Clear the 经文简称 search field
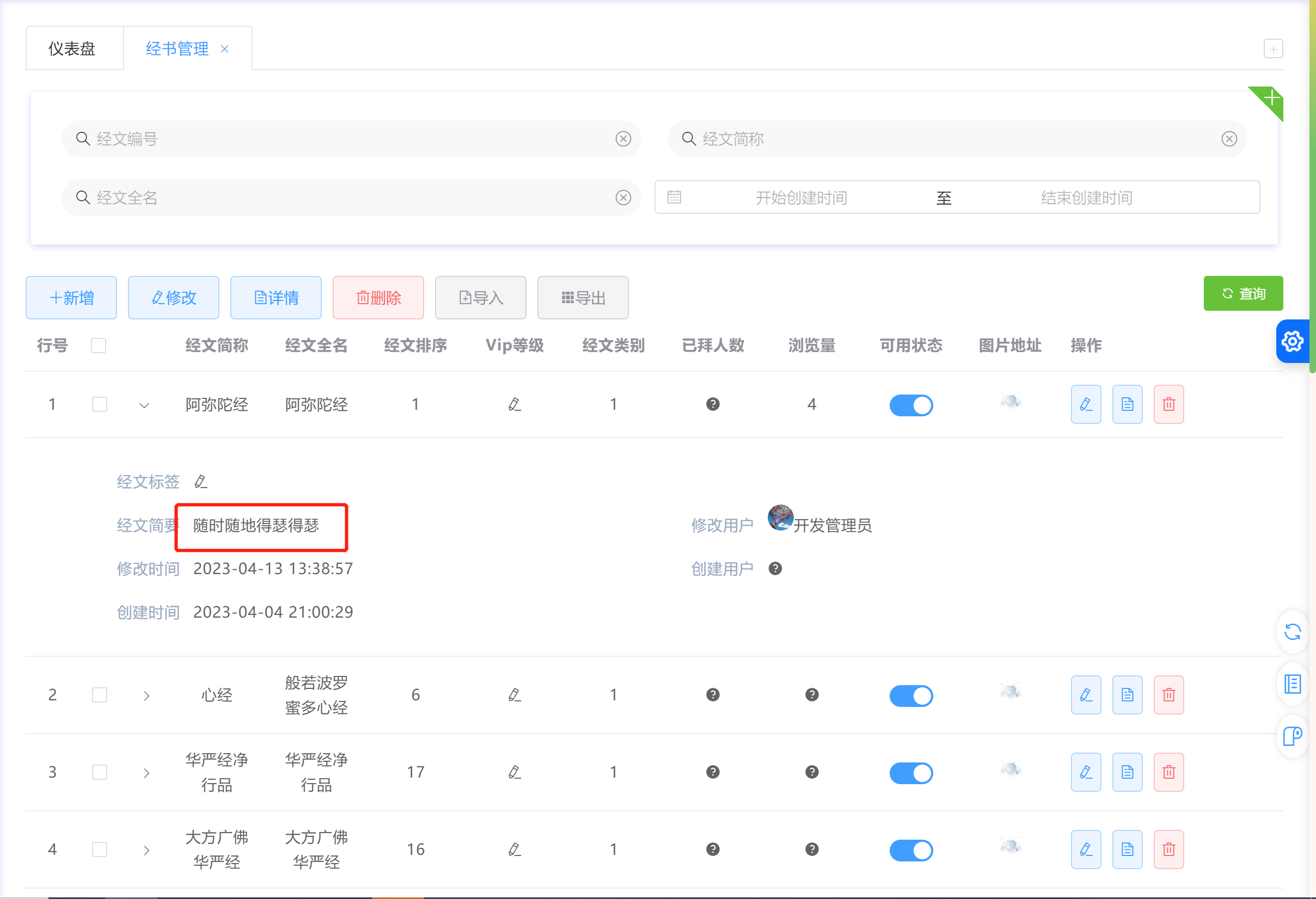Viewport: 1316px width, 899px height. click(x=1229, y=139)
